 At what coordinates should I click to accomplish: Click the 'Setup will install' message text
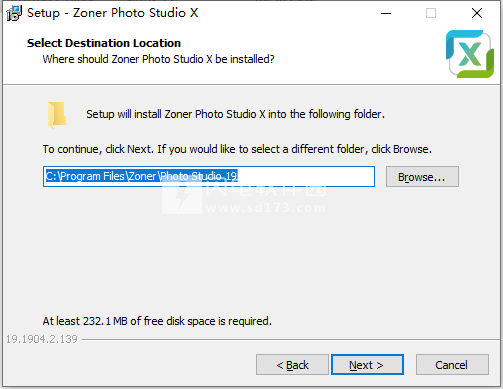(235, 114)
